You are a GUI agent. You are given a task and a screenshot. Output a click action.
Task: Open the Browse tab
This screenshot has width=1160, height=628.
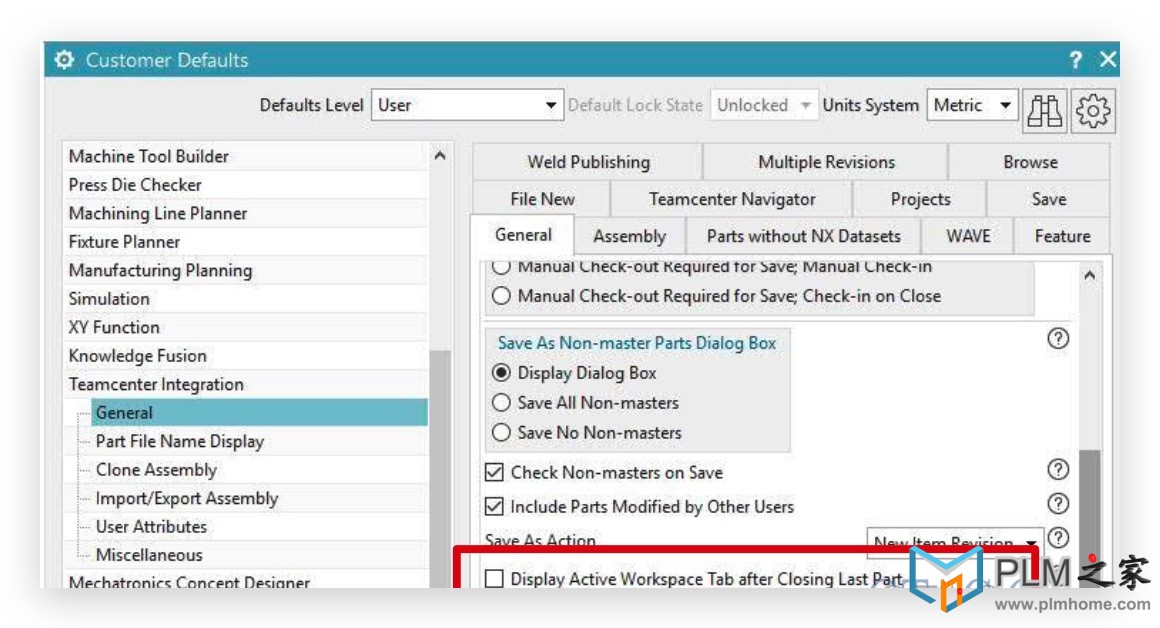click(1030, 162)
